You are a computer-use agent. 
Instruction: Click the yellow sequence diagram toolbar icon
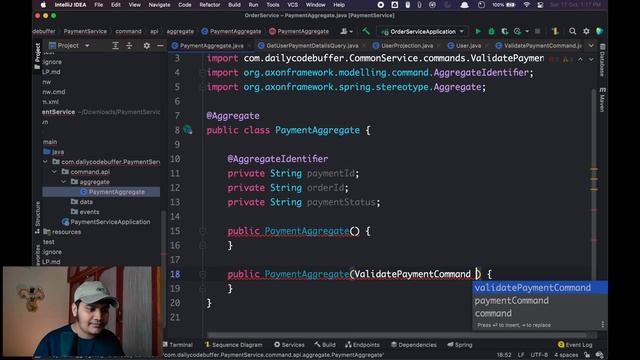tap(555, 31)
